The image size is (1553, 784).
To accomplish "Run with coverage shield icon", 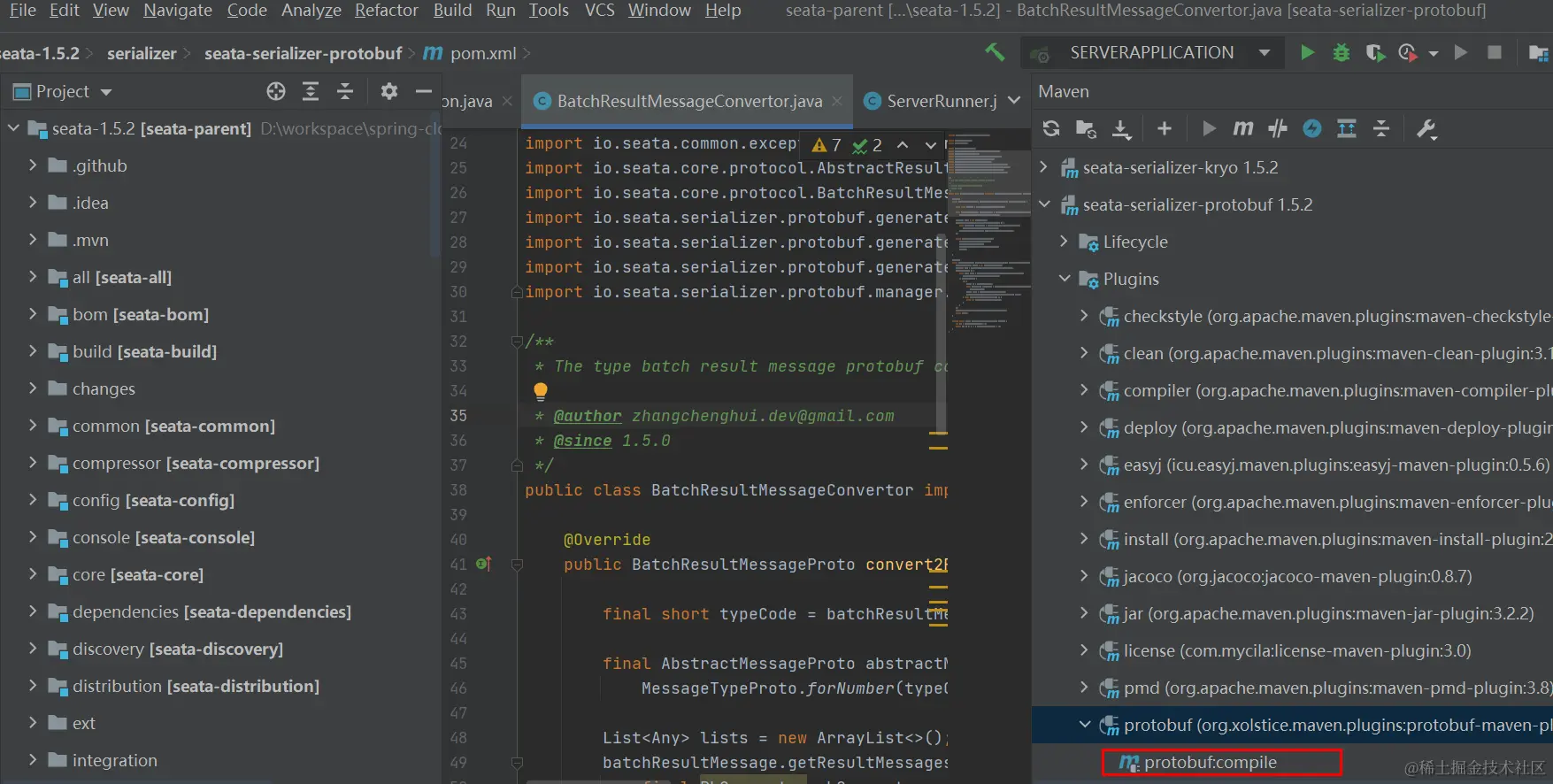I will [1375, 53].
